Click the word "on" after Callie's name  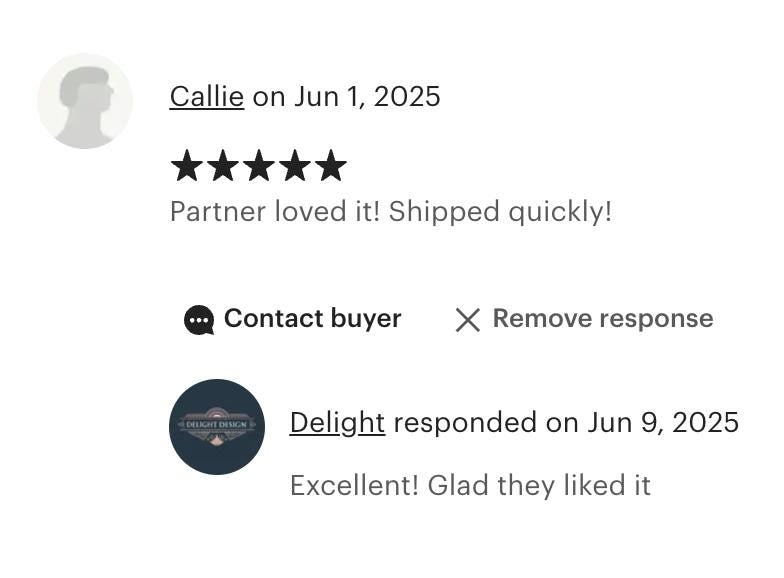(x=269, y=97)
